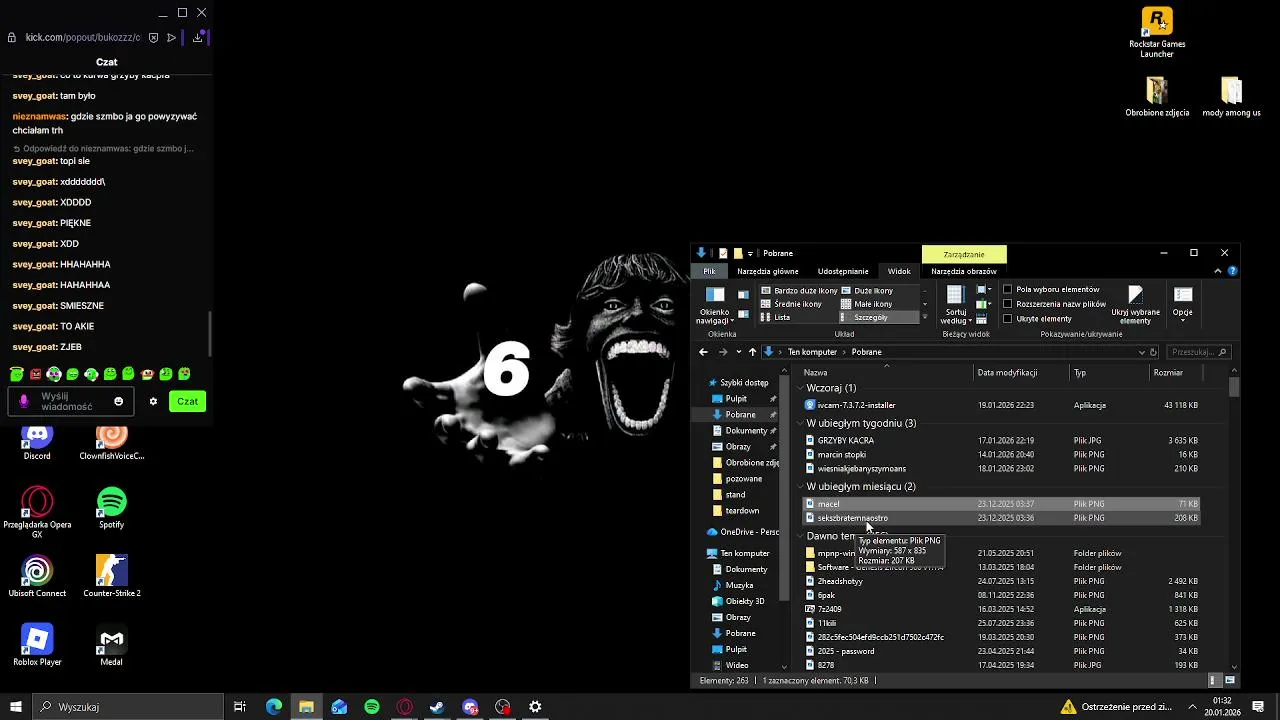Screen dimensions: 1280x720
Task: Select Lista layout option
Action: click(x=776, y=317)
